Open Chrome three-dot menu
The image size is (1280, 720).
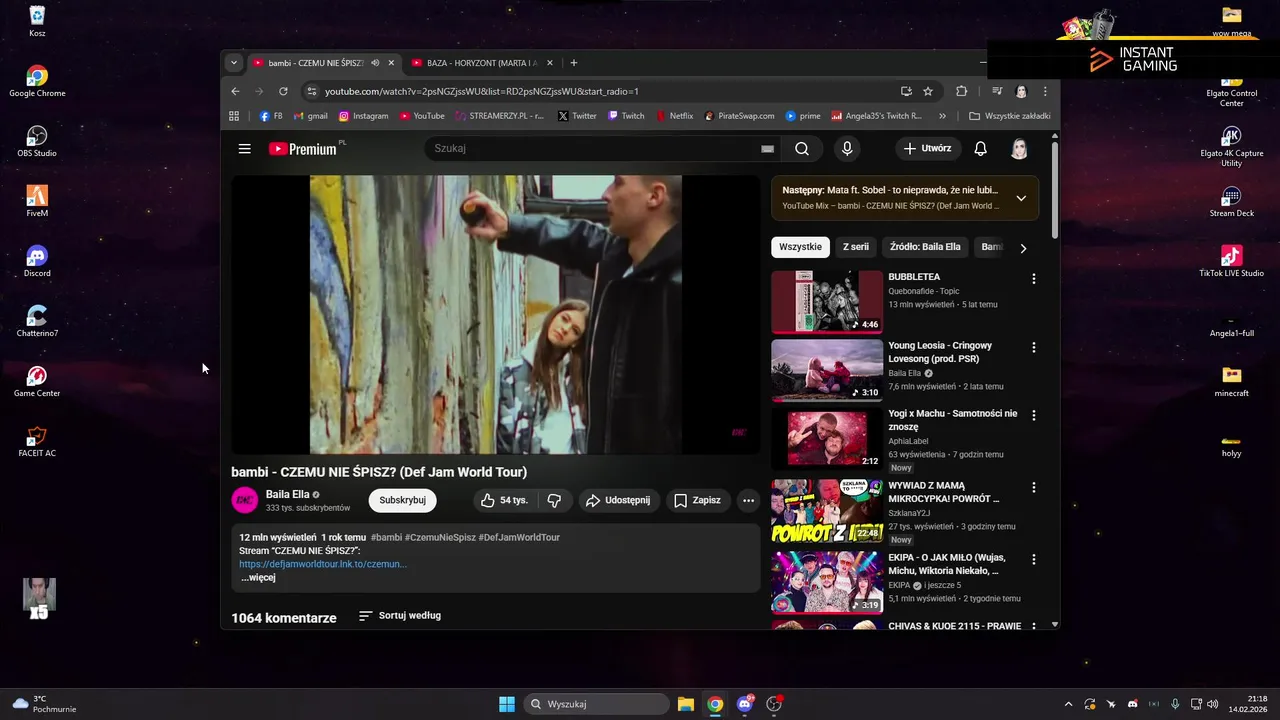click(x=1045, y=91)
